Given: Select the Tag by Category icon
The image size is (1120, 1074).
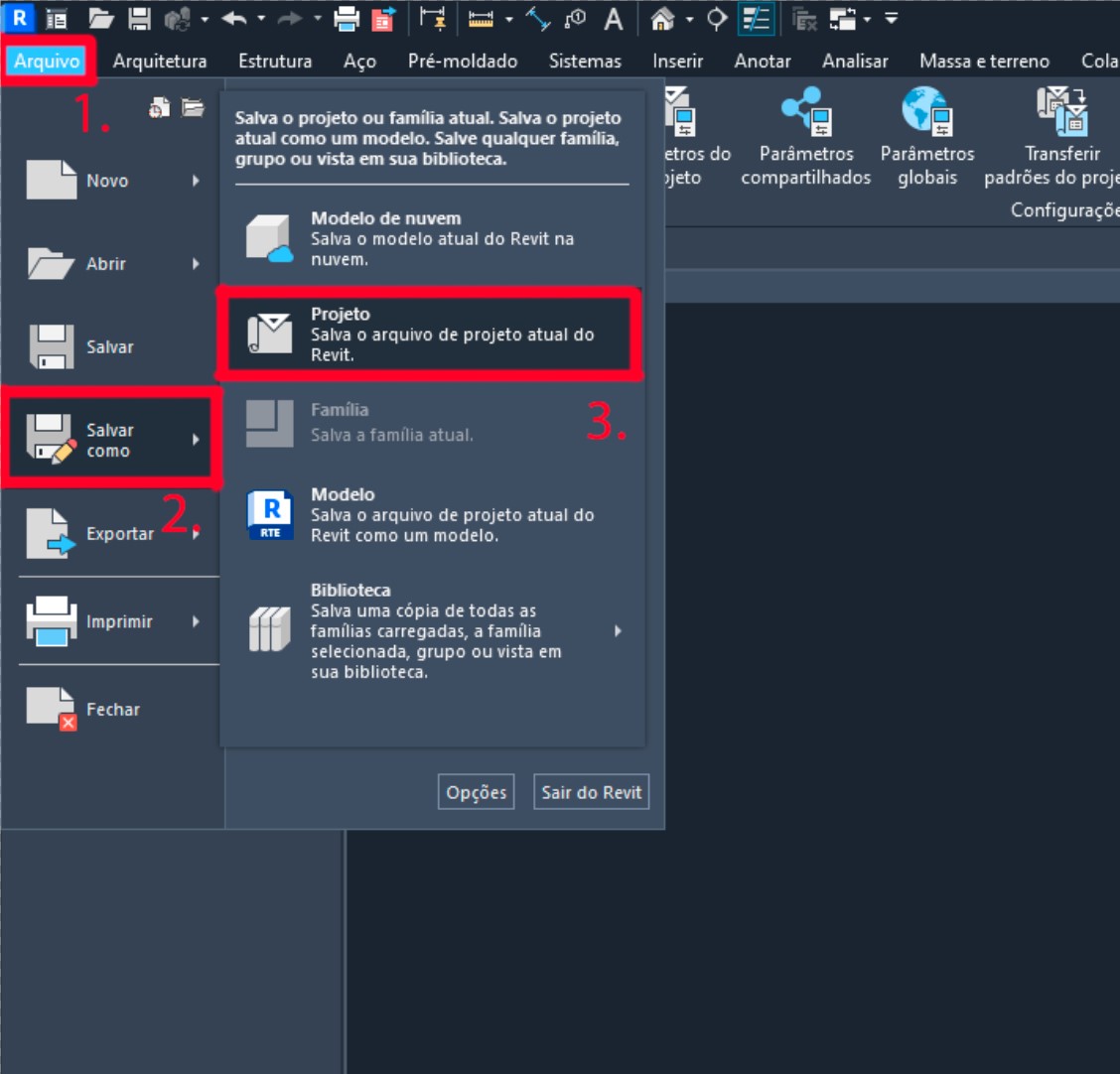Looking at the screenshot, I should [575, 19].
